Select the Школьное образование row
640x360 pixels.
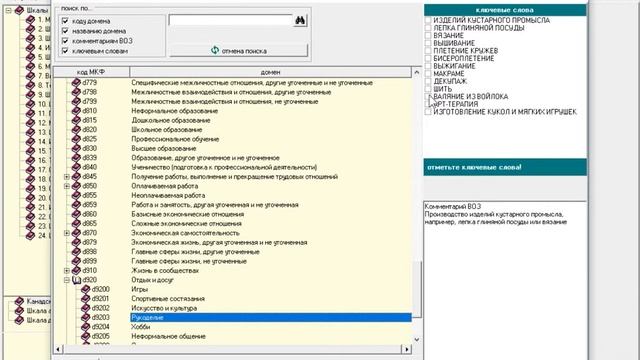271,130
